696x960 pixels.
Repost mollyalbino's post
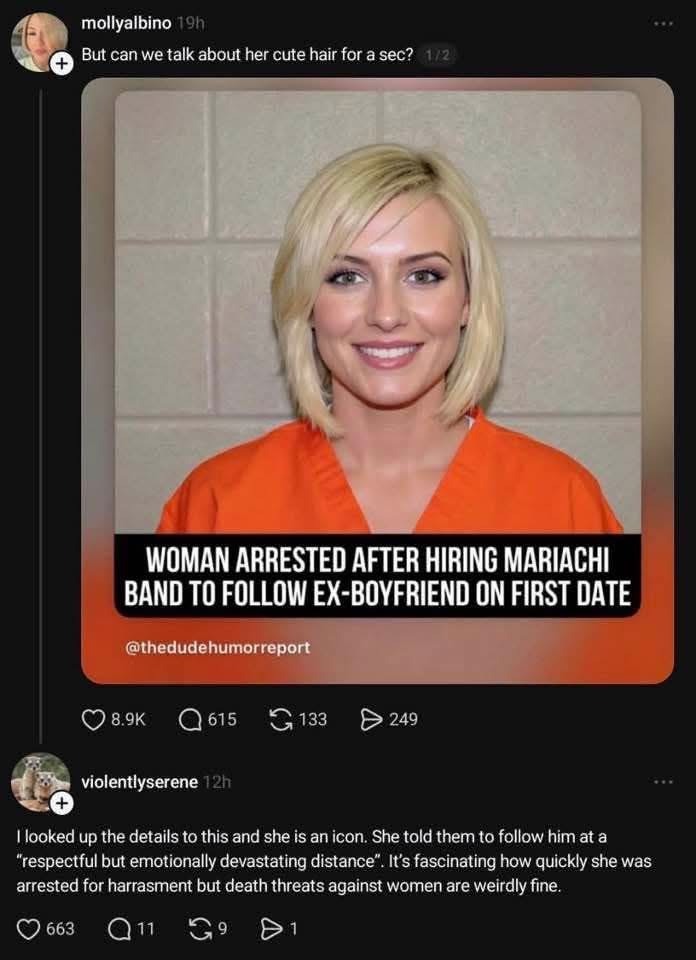[281, 719]
